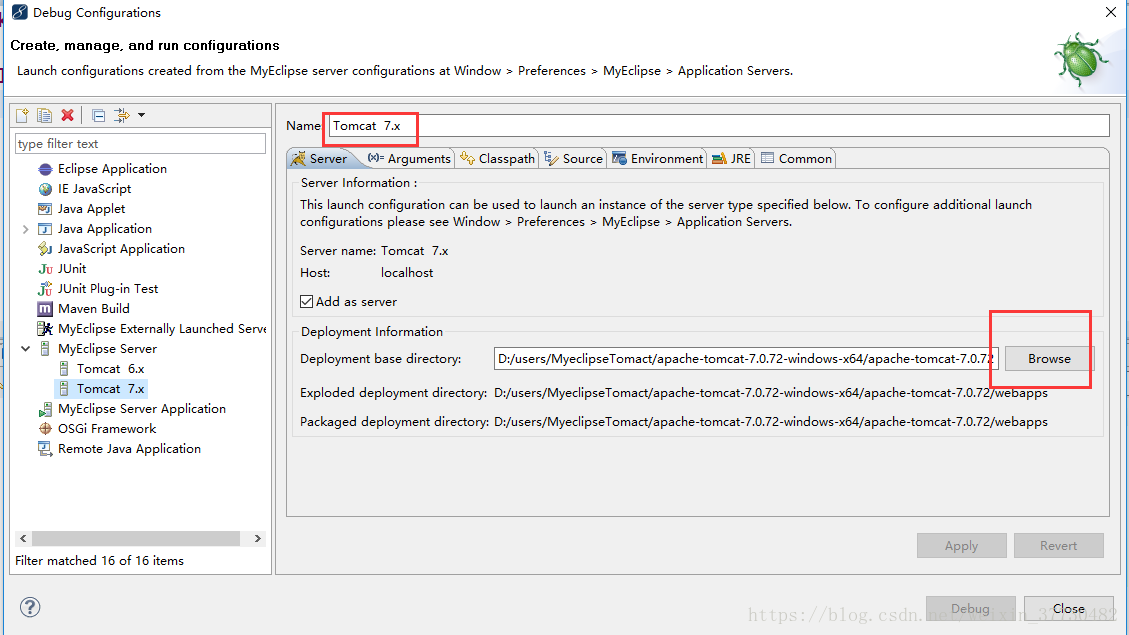This screenshot has height=635, width=1129.
Task: Click the MyEclipse Server icon
Action: 45,349
